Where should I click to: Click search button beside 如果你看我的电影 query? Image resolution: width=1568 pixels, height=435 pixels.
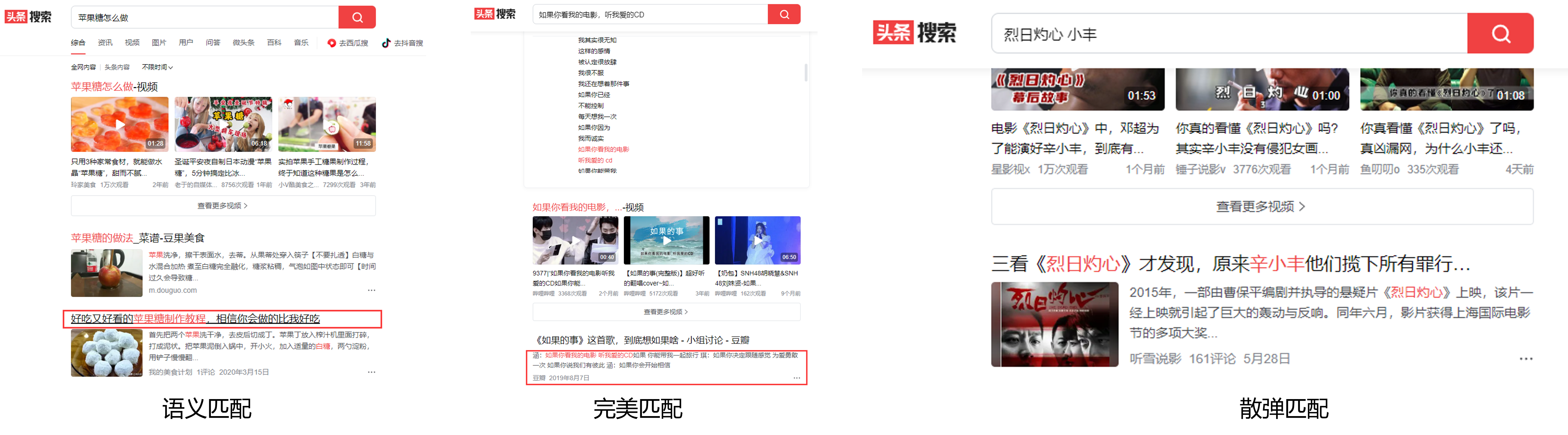pyautogui.click(x=784, y=15)
